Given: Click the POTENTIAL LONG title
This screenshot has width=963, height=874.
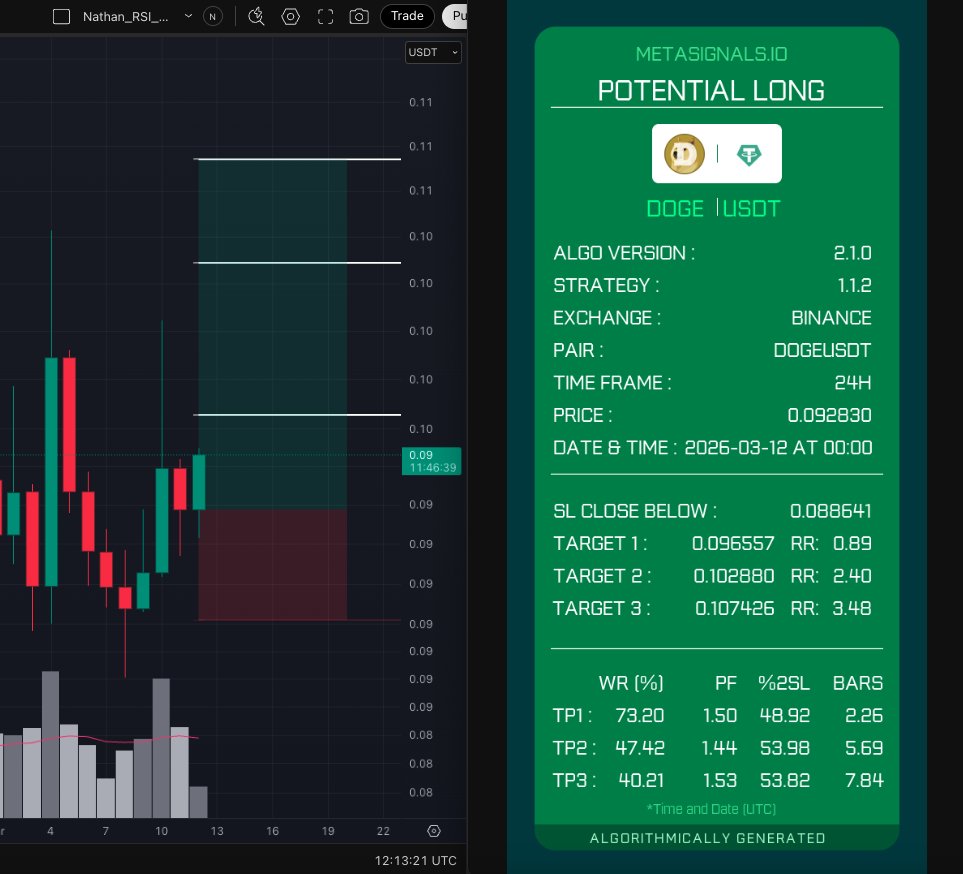Looking at the screenshot, I should click(x=711, y=91).
